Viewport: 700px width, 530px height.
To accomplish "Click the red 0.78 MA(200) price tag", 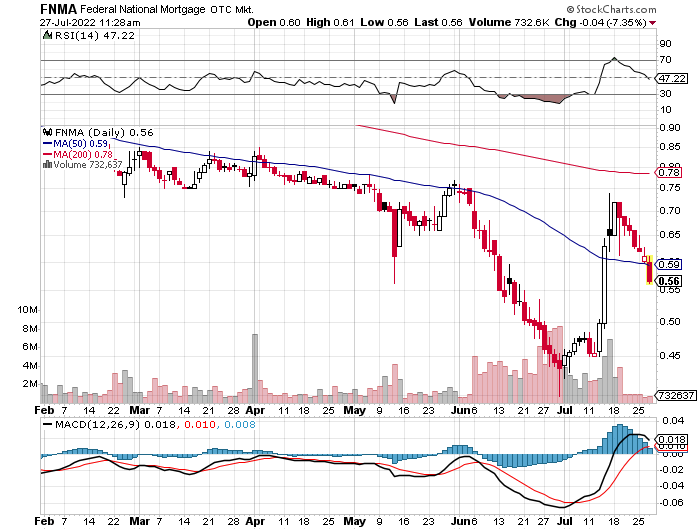I will click(x=668, y=172).
